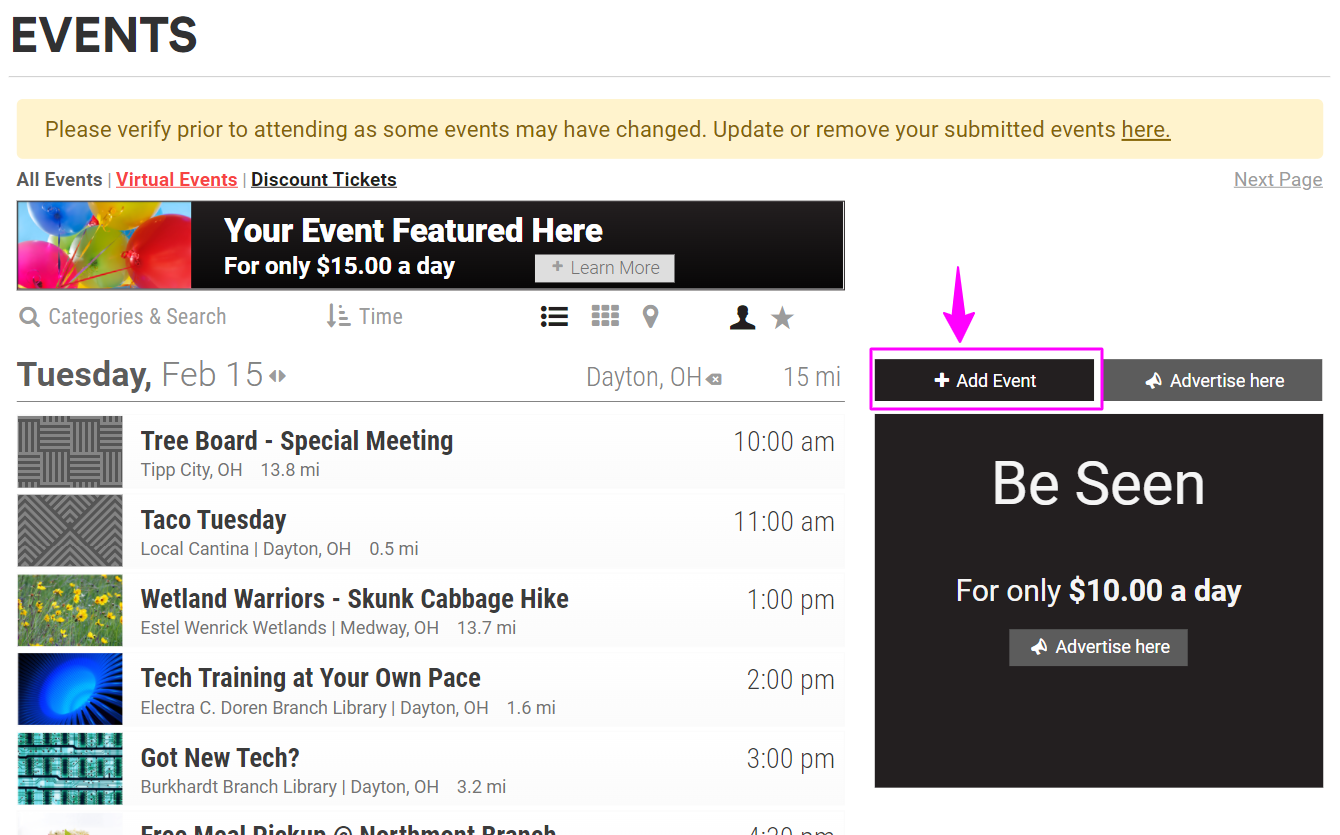Click Learn More on featured banner
This screenshot has height=835, width=1340.
[x=605, y=268]
